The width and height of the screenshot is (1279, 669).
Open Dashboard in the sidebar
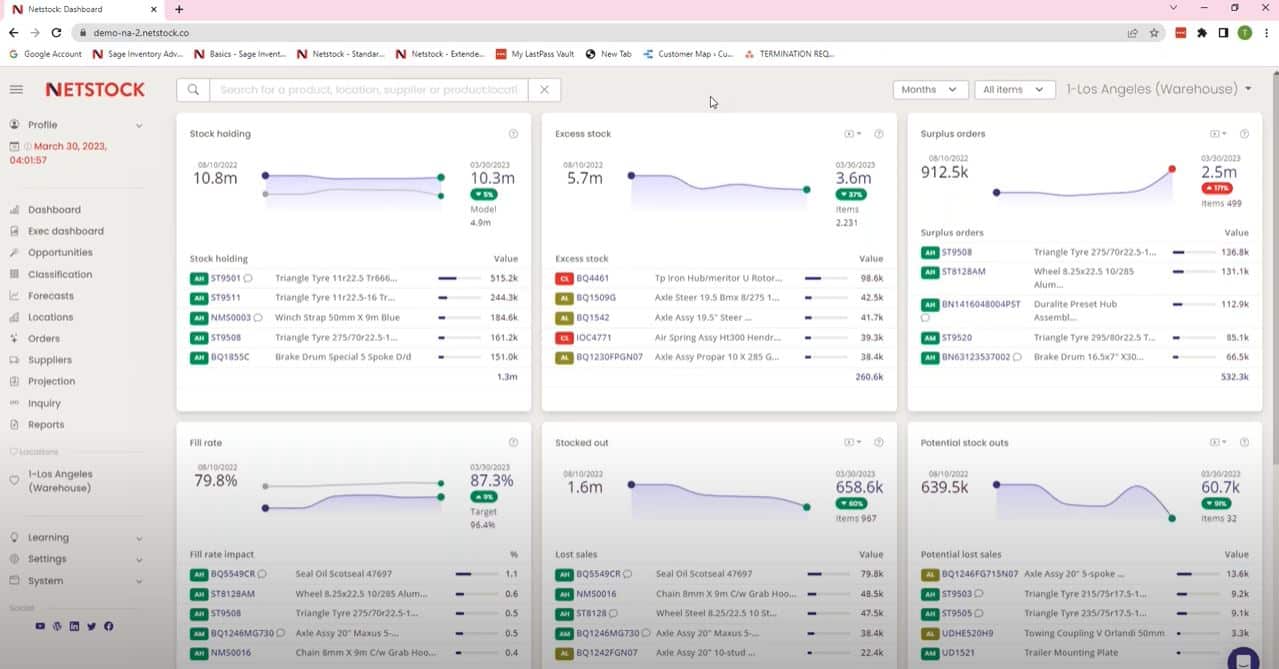[x=54, y=210]
